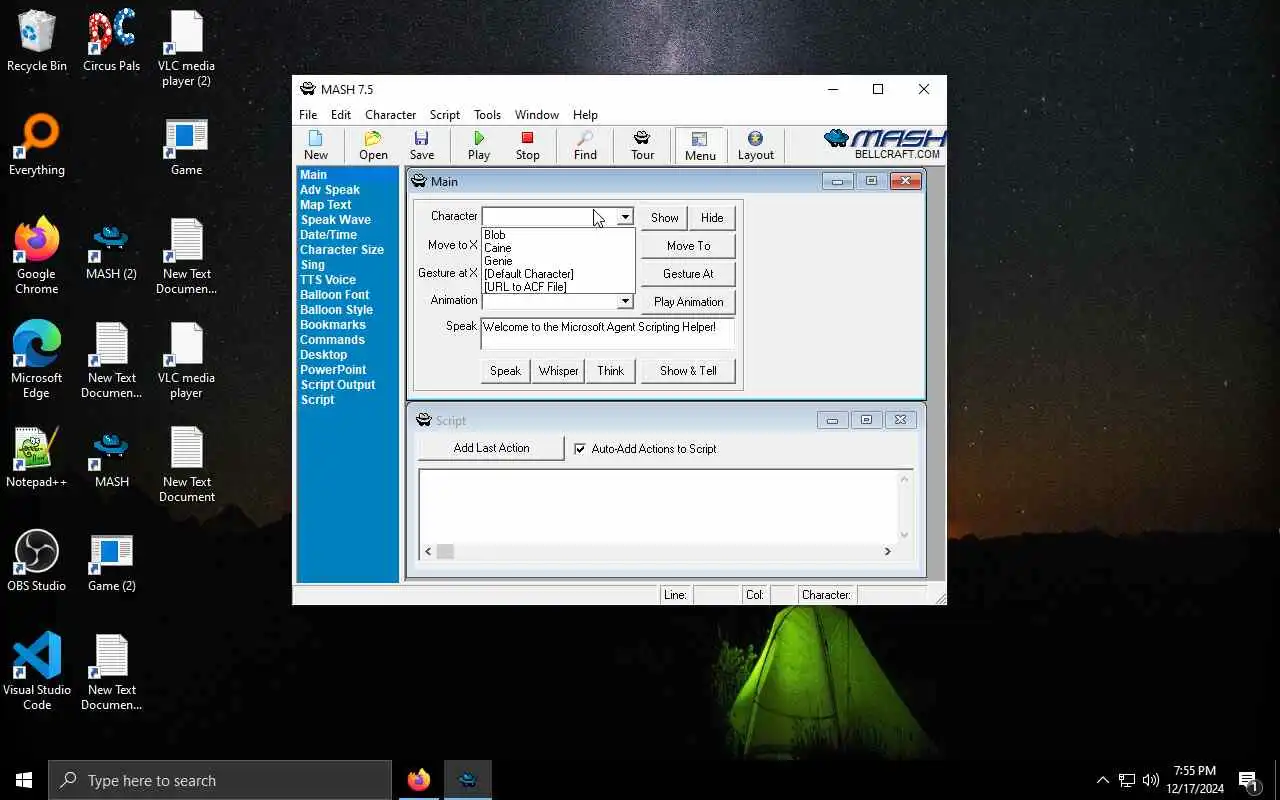Click into the Speak text field
The image size is (1280, 800).
[607, 333]
